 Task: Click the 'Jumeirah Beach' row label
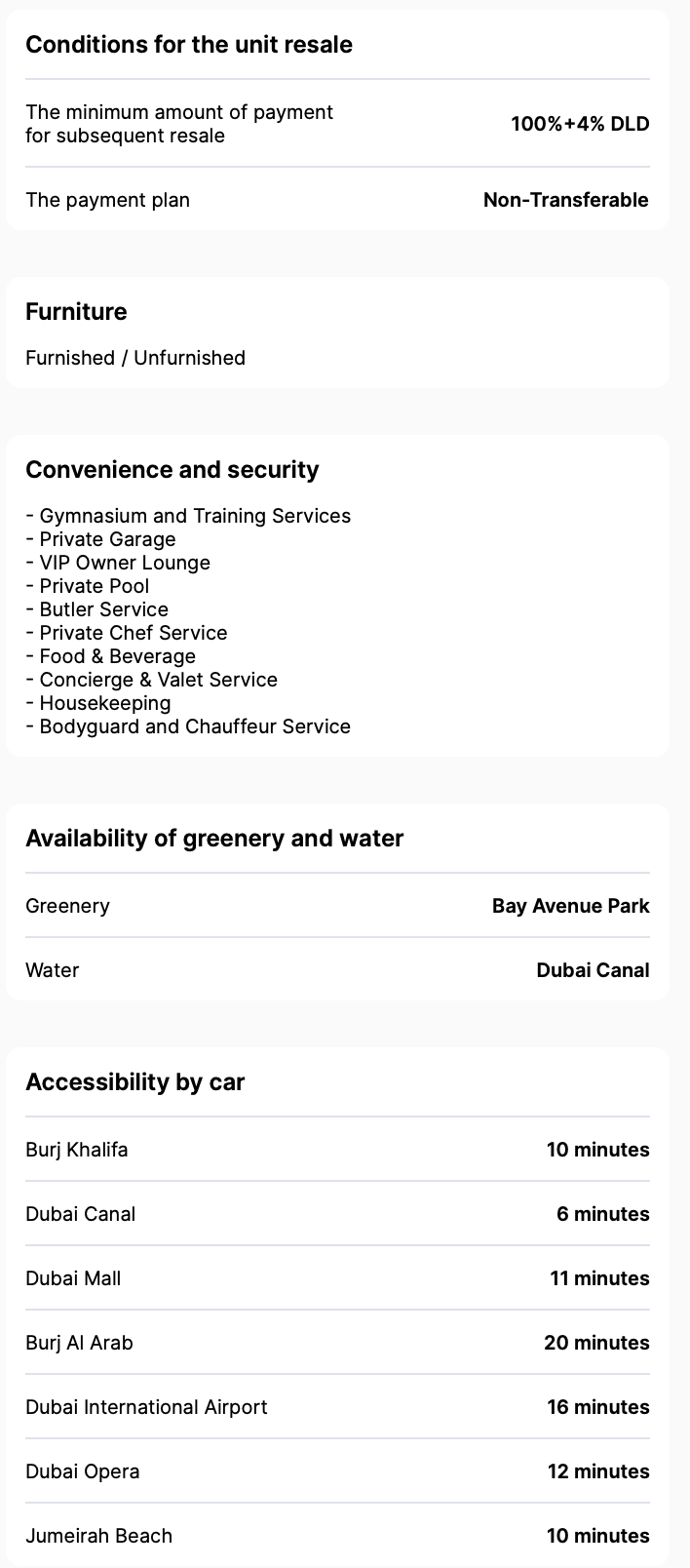click(98, 1536)
